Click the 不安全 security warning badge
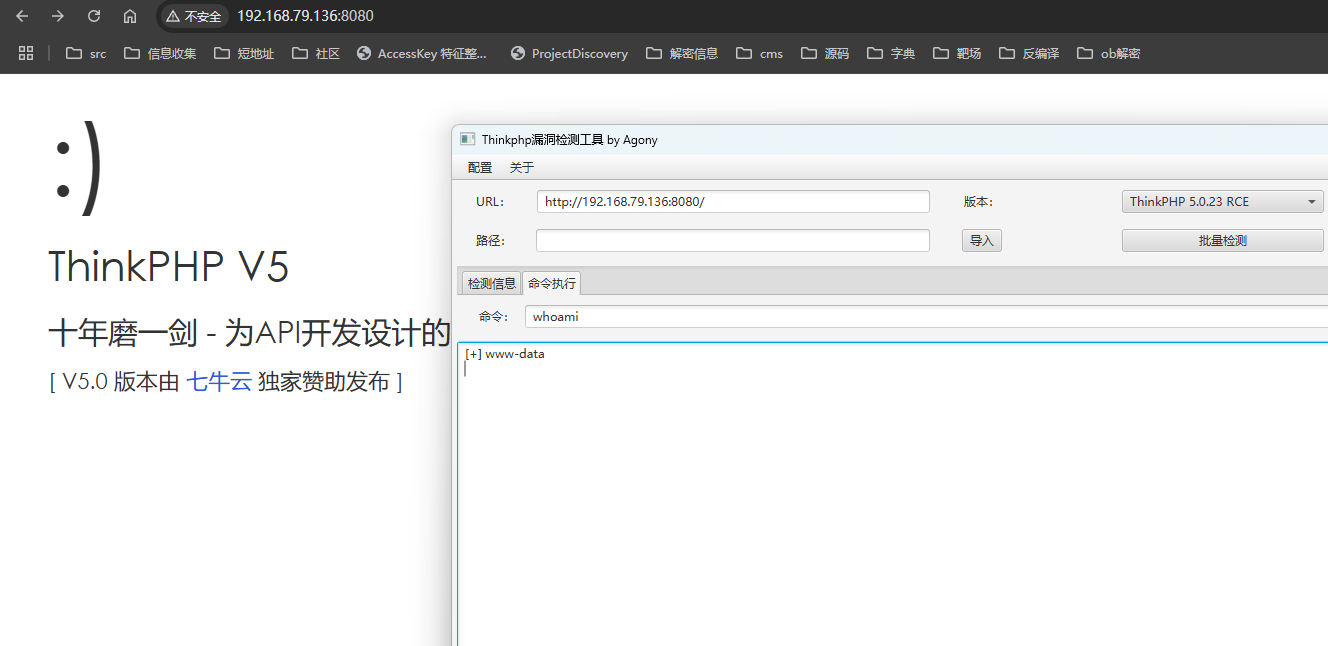The height and width of the screenshot is (646, 1328). click(x=195, y=16)
